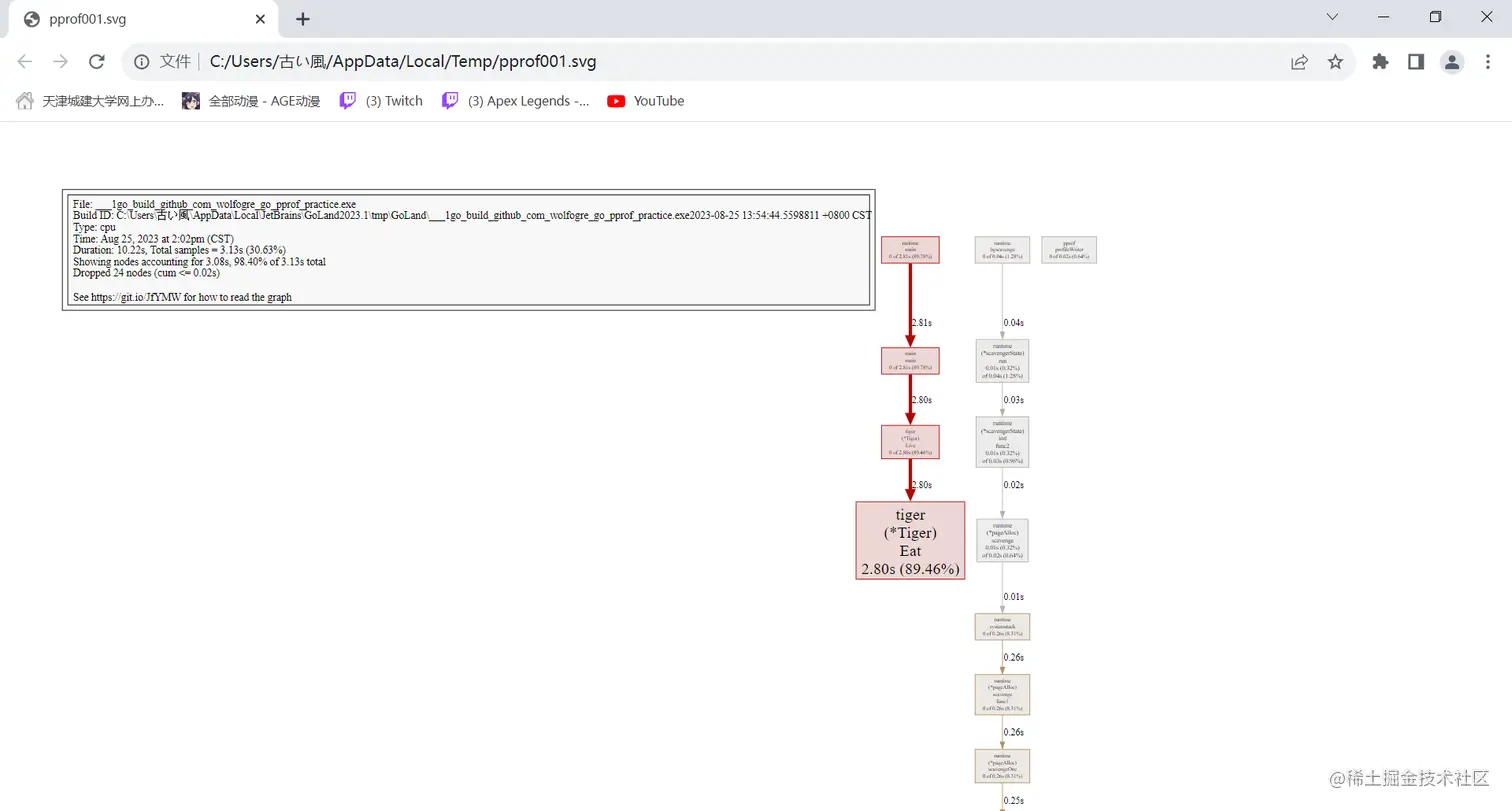The image size is (1512, 811).
Task: Select the main main graph node
Action: point(910,361)
